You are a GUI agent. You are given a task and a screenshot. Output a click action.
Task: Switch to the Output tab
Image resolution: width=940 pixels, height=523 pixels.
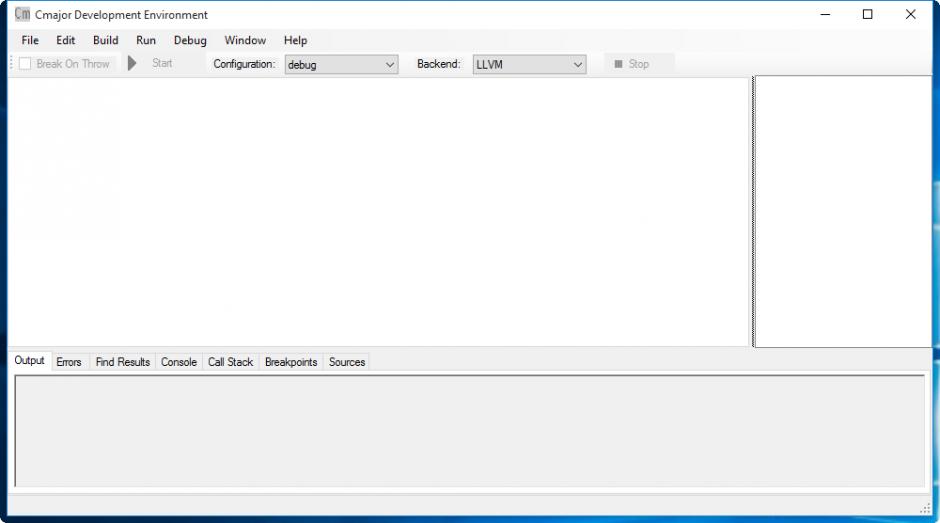pos(29,360)
